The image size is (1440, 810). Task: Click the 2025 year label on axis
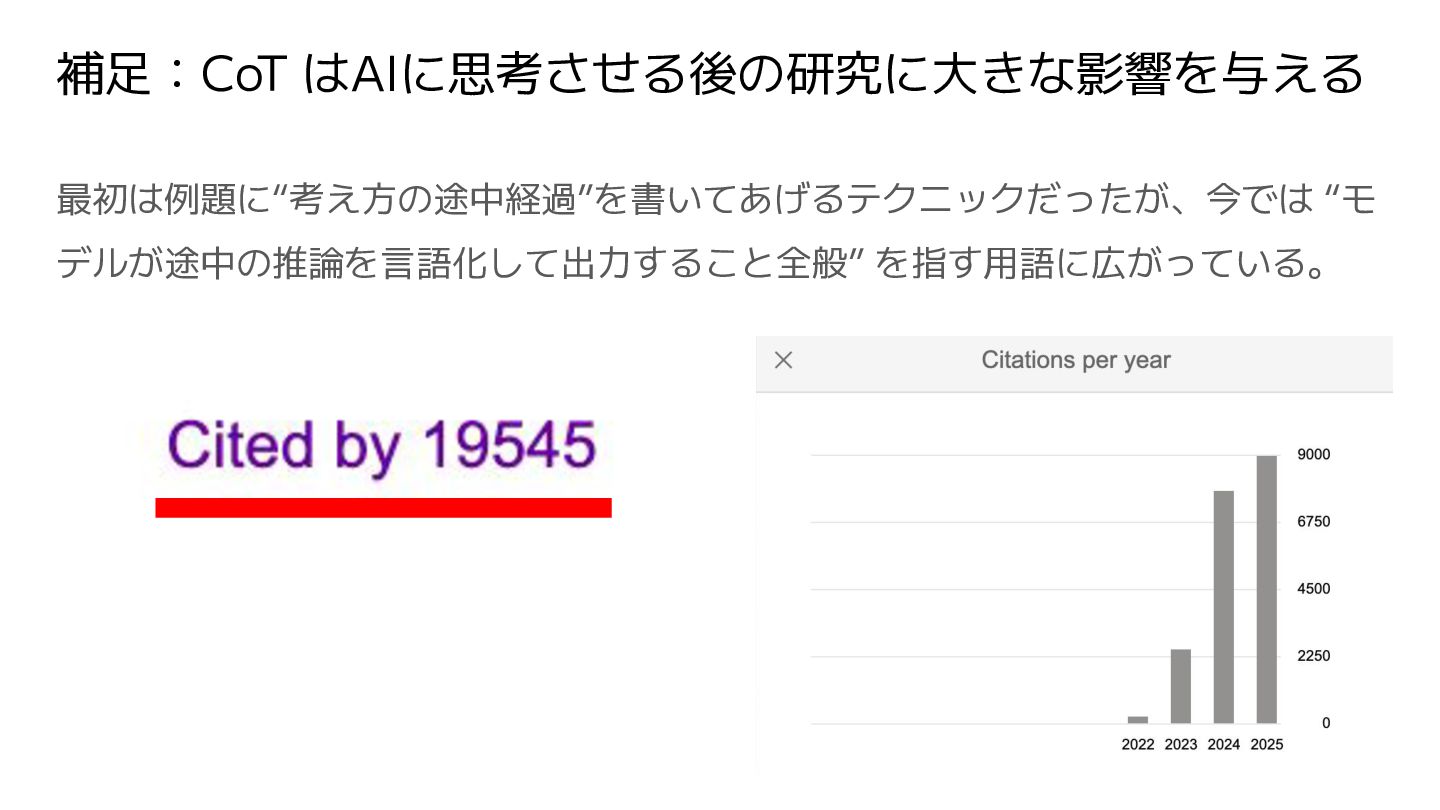pos(1267,745)
